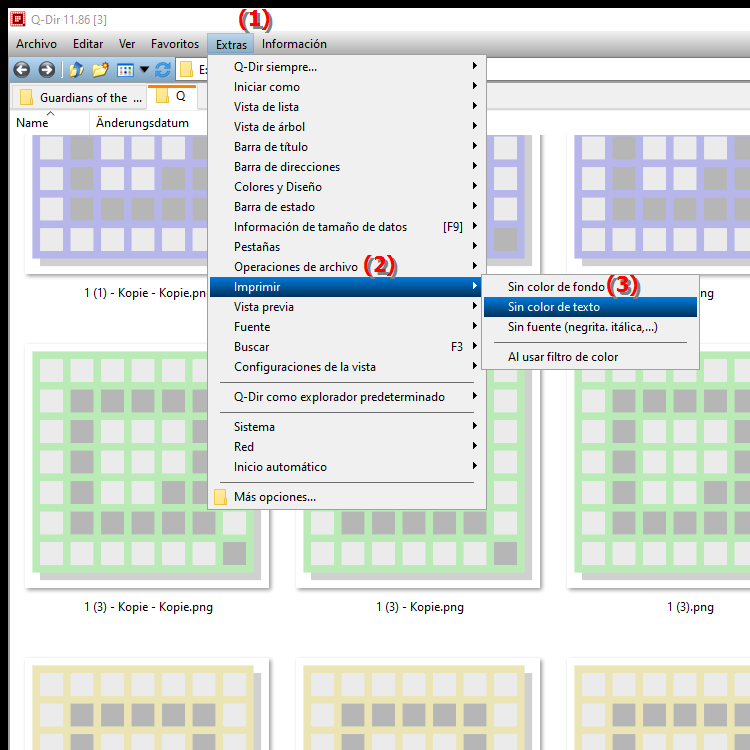This screenshot has height=750, width=750.
Task: Click the folder icon beside Más opciones
Action: coord(220,497)
